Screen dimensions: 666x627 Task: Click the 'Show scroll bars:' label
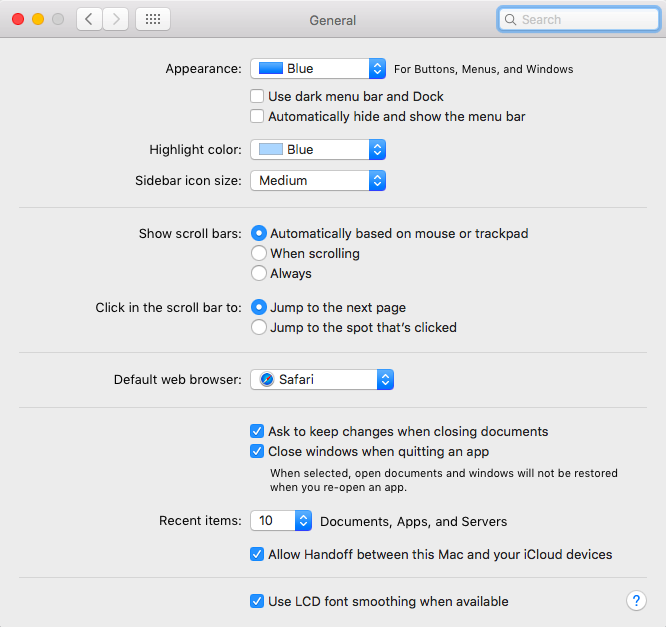pos(190,234)
